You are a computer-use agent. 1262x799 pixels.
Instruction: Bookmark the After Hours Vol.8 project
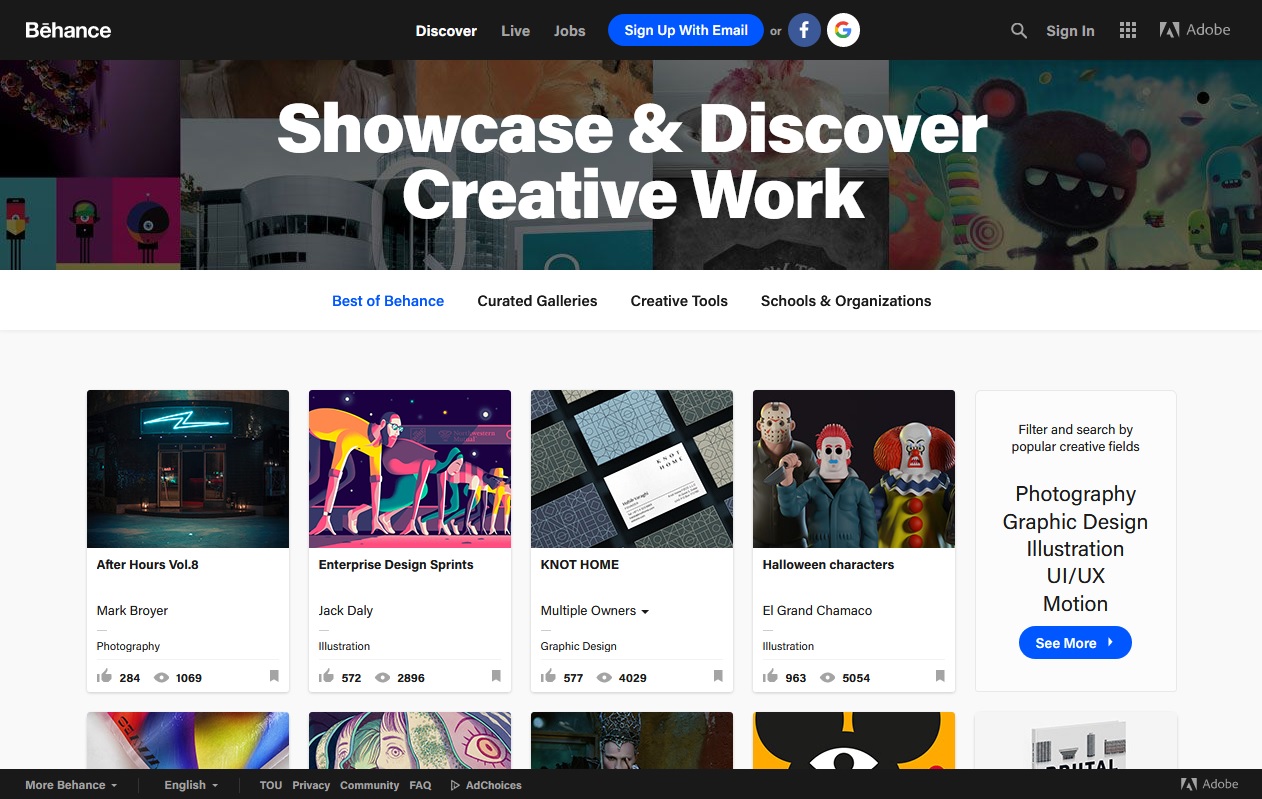tap(274, 676)
